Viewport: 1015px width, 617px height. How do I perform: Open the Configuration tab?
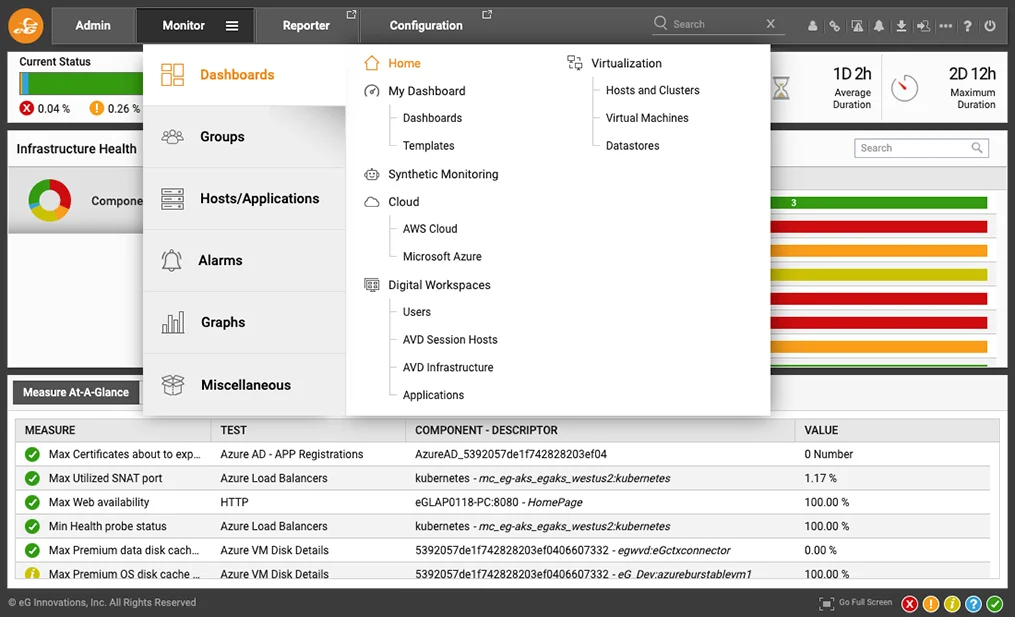pyautogui.click(x=426, y=25)
